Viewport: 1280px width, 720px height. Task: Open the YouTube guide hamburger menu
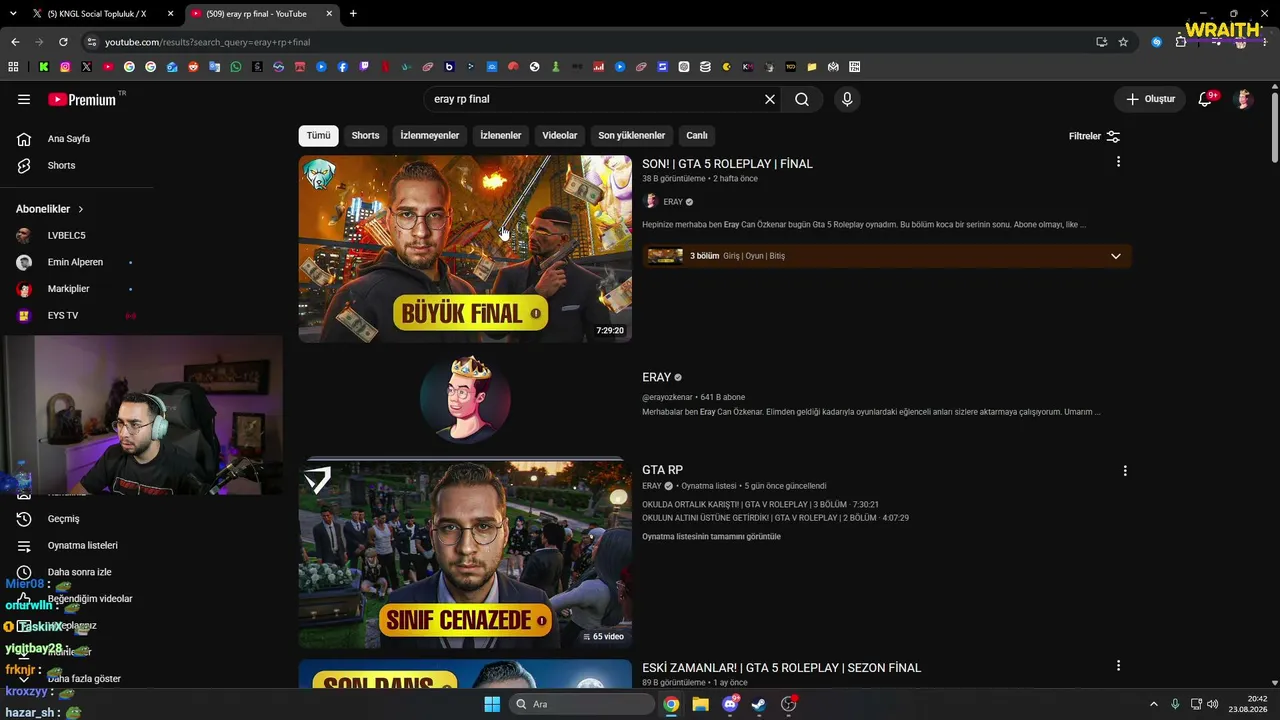[24, 99]
